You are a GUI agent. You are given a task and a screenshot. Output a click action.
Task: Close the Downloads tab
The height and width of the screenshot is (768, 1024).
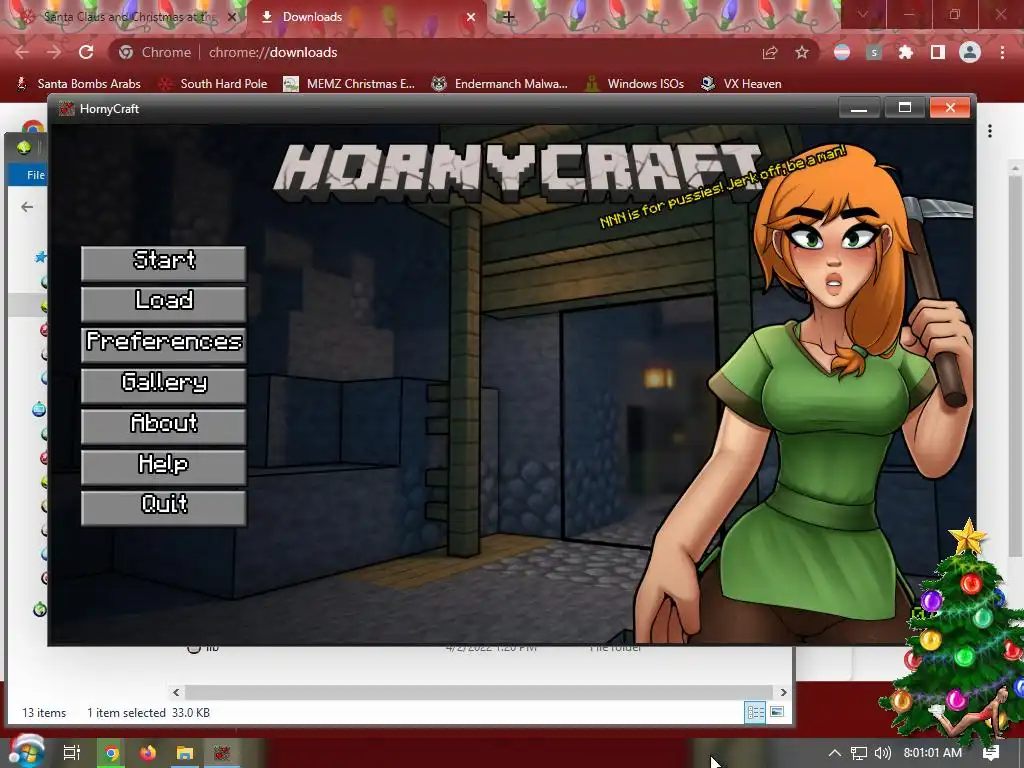pyautogui.click(x=471, y=17)
